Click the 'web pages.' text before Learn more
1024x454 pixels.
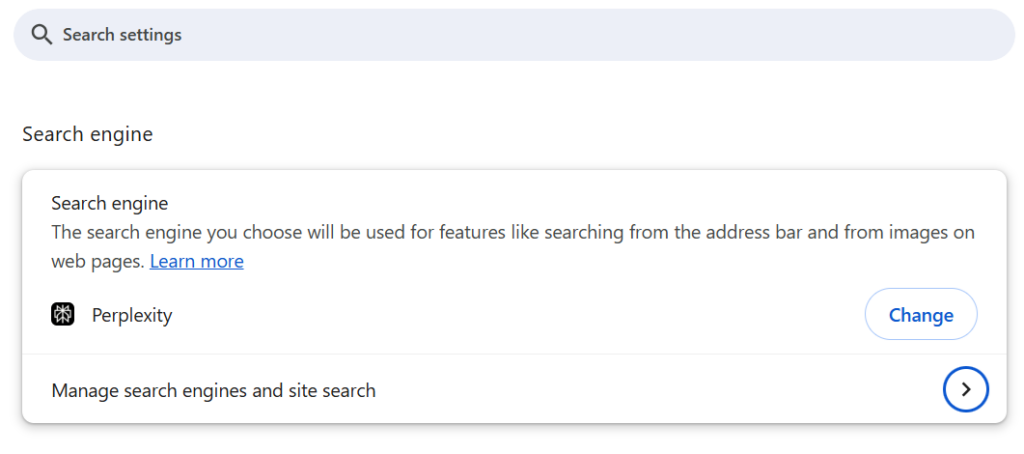97,261
